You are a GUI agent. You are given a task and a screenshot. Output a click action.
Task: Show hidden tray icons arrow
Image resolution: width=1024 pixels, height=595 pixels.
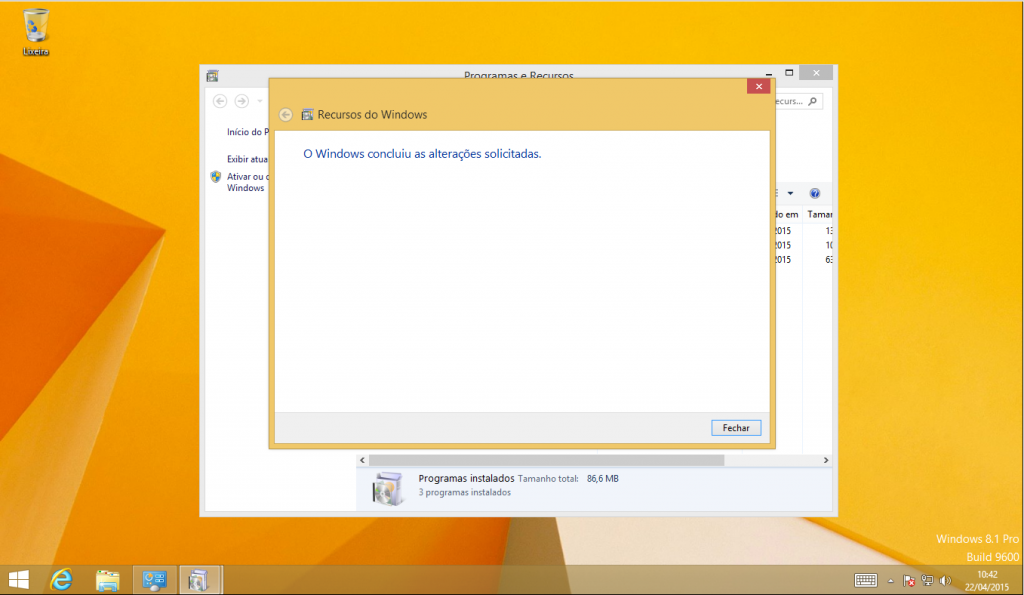coord(890,581)
